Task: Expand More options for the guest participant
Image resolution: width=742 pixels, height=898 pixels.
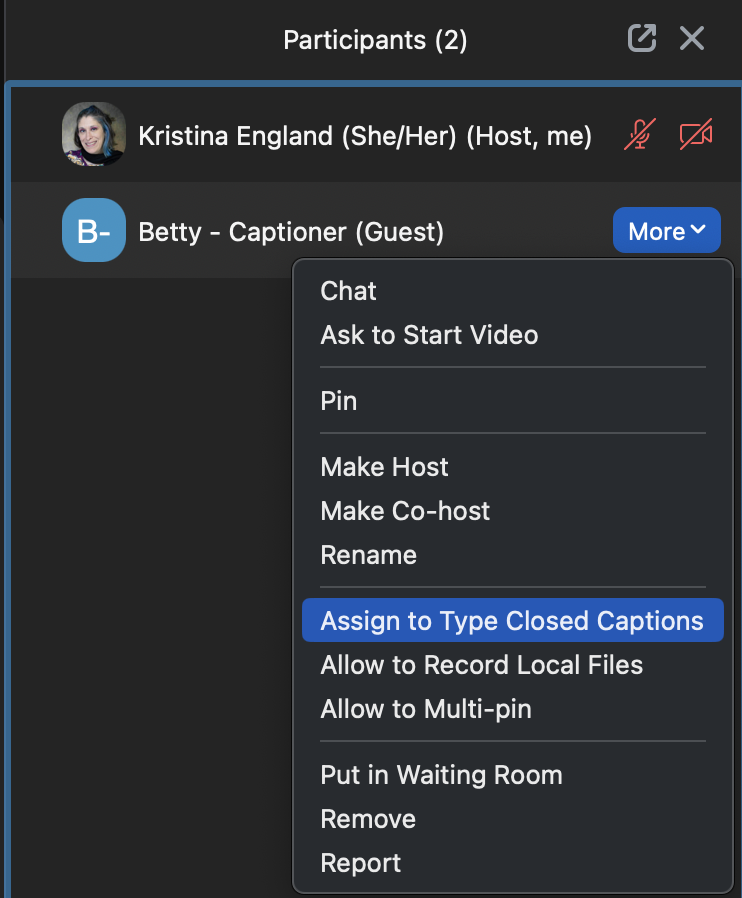Action: tap(666, 230)
